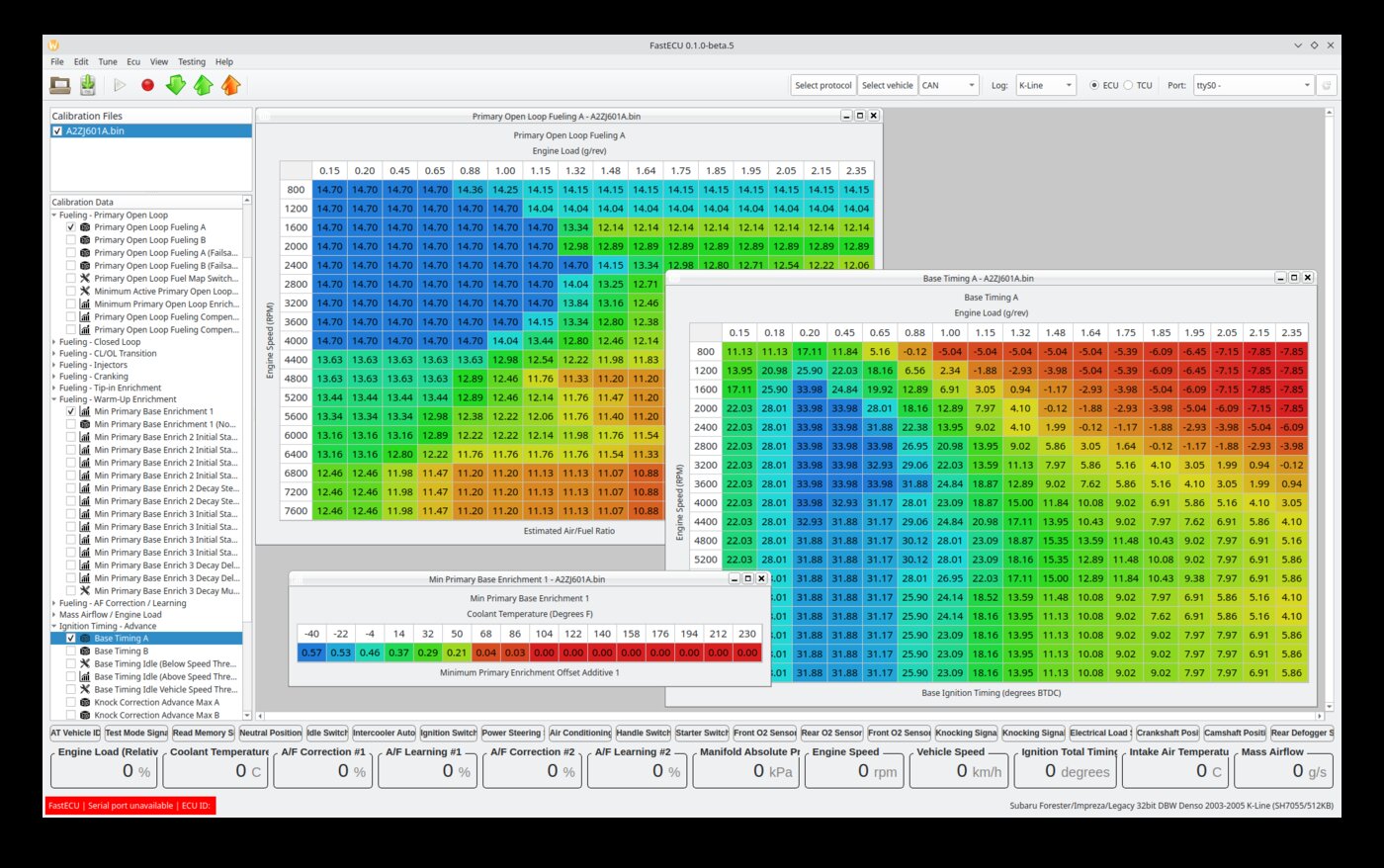1384x868 pixels.
Task: Click the Air Conditioning switch button
Action: 580,733
